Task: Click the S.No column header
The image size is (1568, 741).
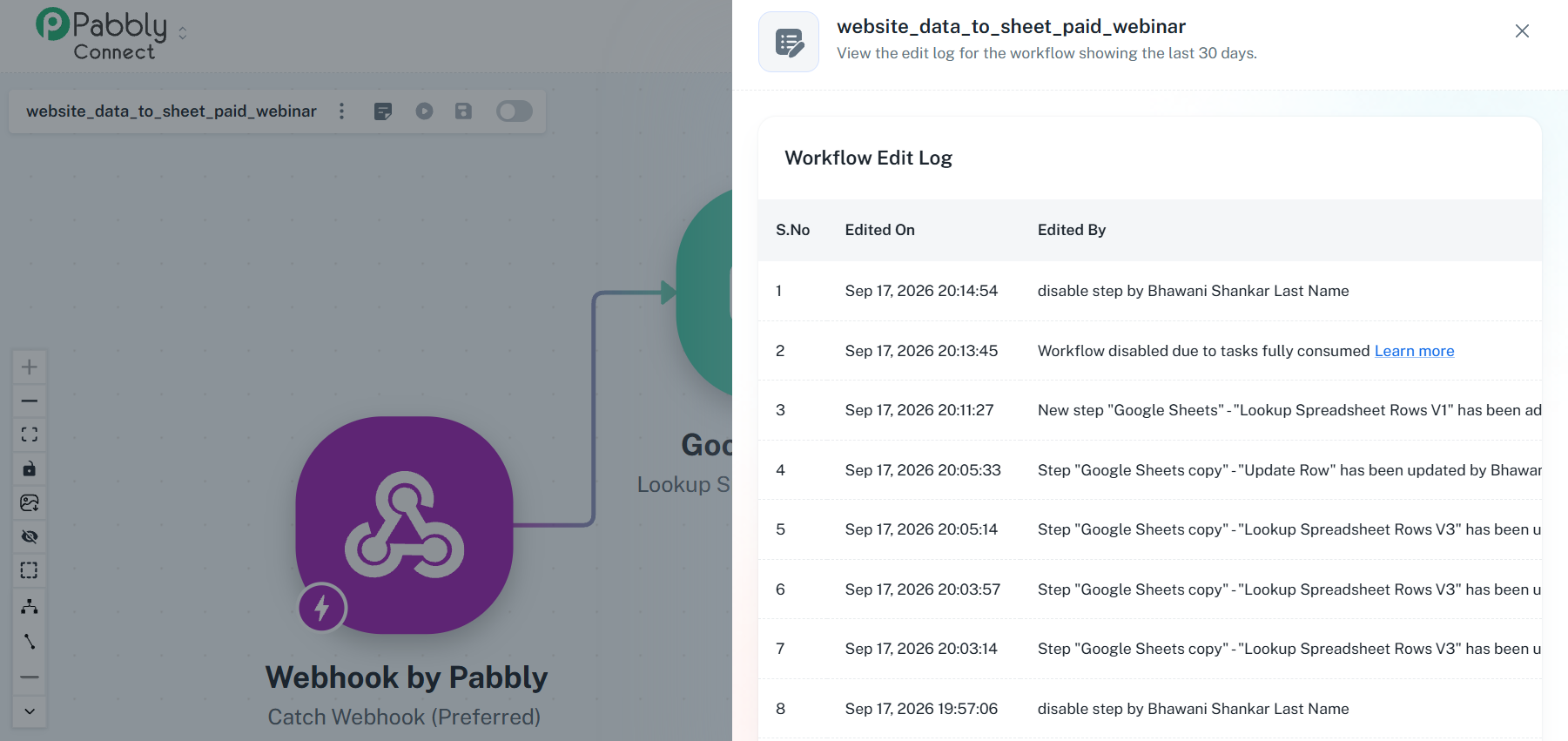Action: pyautogui.click(x=792, y=230)
